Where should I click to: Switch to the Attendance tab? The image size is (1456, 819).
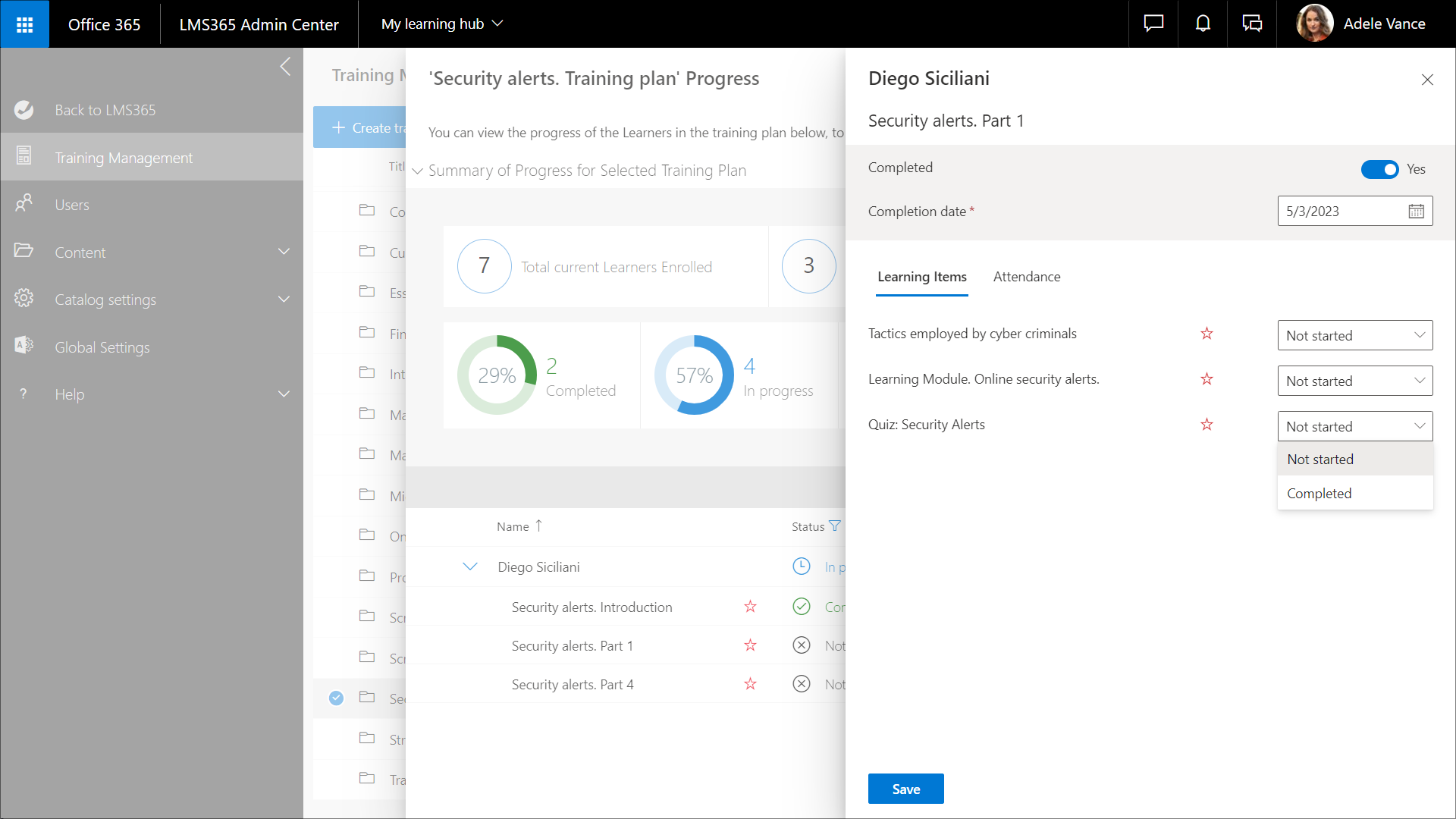[1027, 277]
